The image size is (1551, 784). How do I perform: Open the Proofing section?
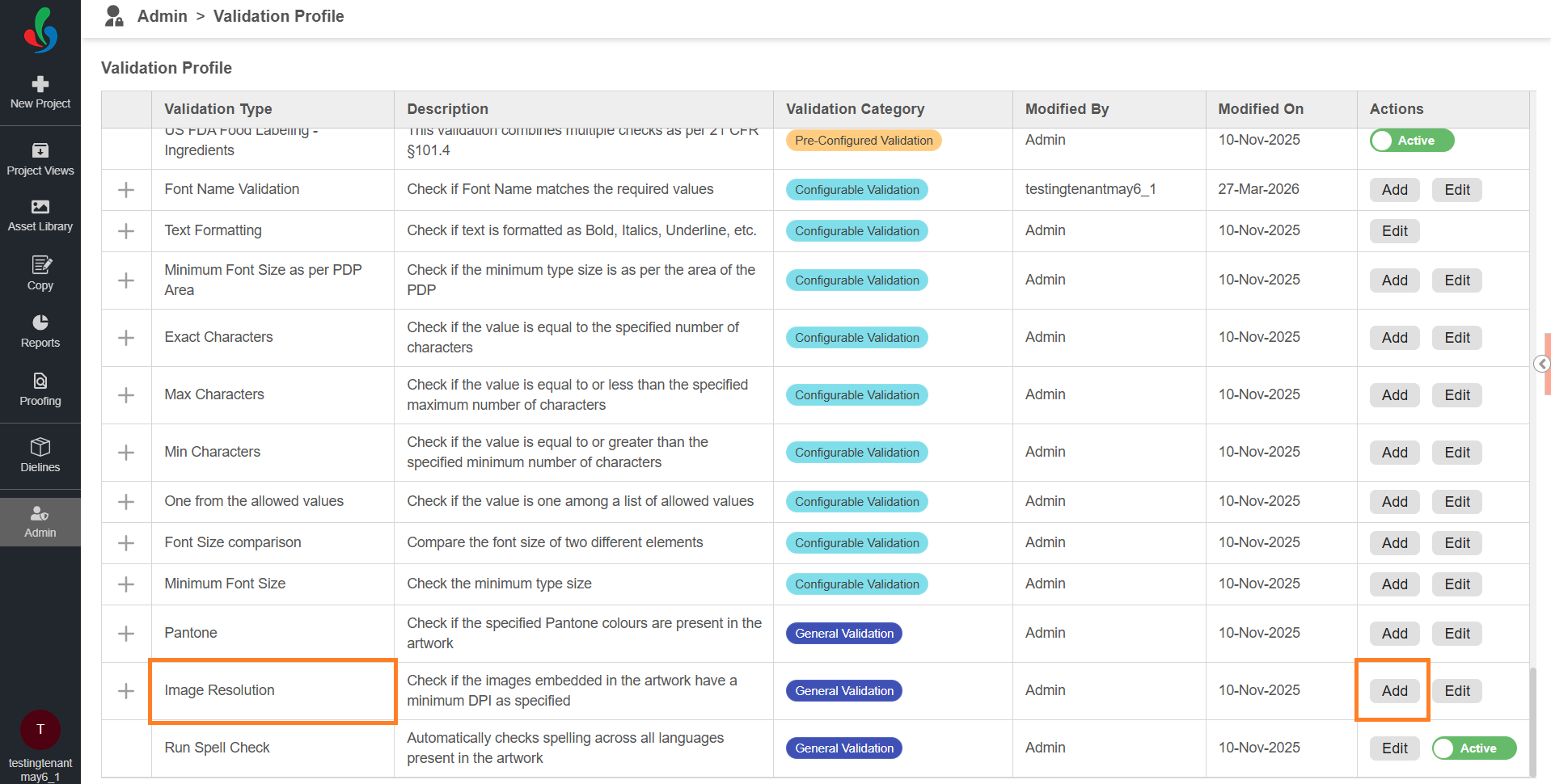(40, 389)
